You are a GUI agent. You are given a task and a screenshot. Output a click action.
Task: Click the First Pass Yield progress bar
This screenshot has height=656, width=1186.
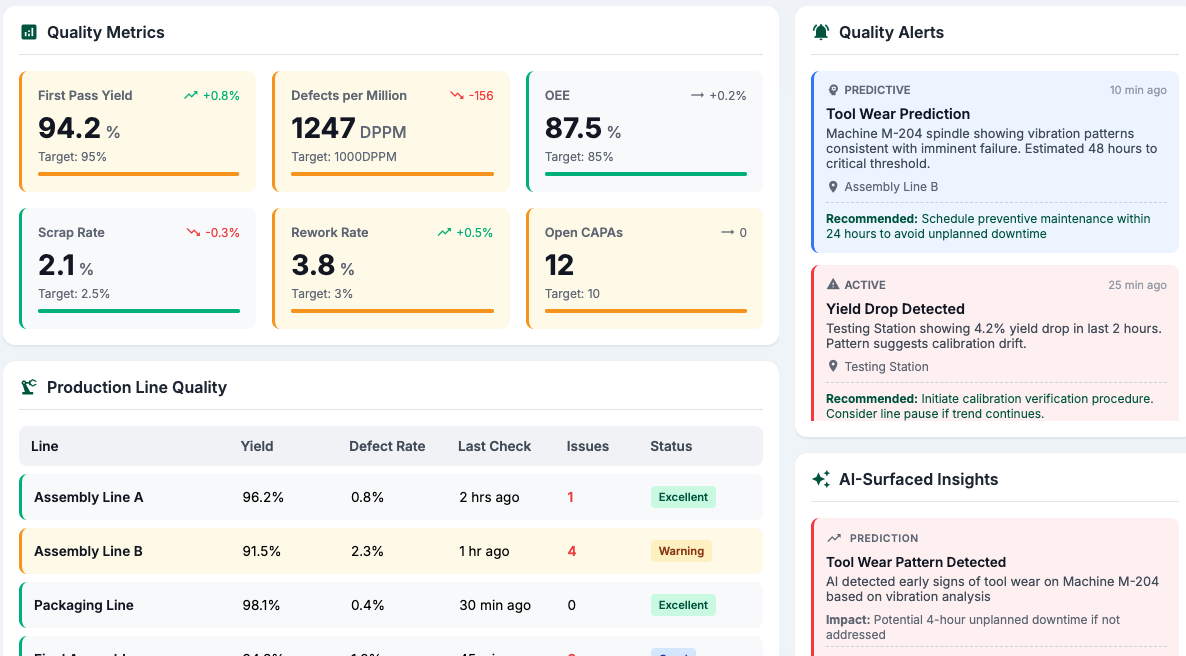click(x=139, y=174)
